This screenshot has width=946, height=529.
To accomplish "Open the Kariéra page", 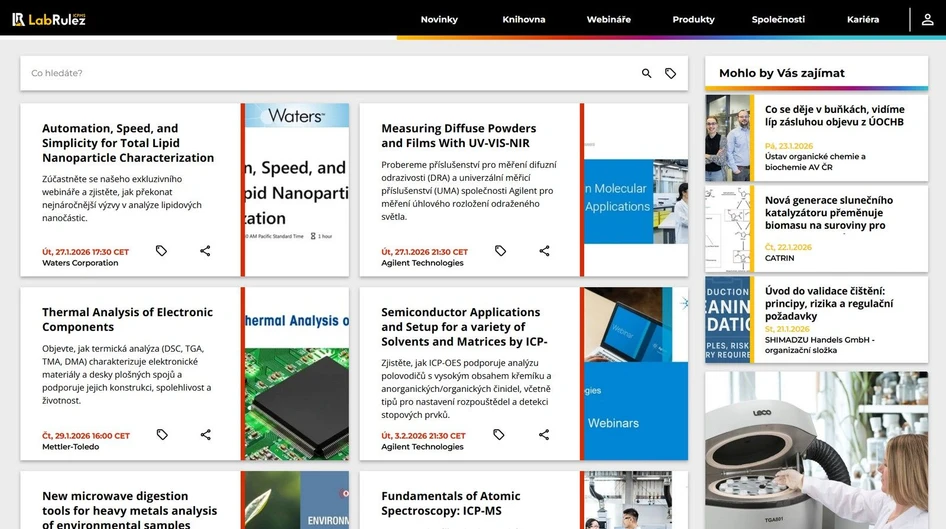I will click(862, 19).
